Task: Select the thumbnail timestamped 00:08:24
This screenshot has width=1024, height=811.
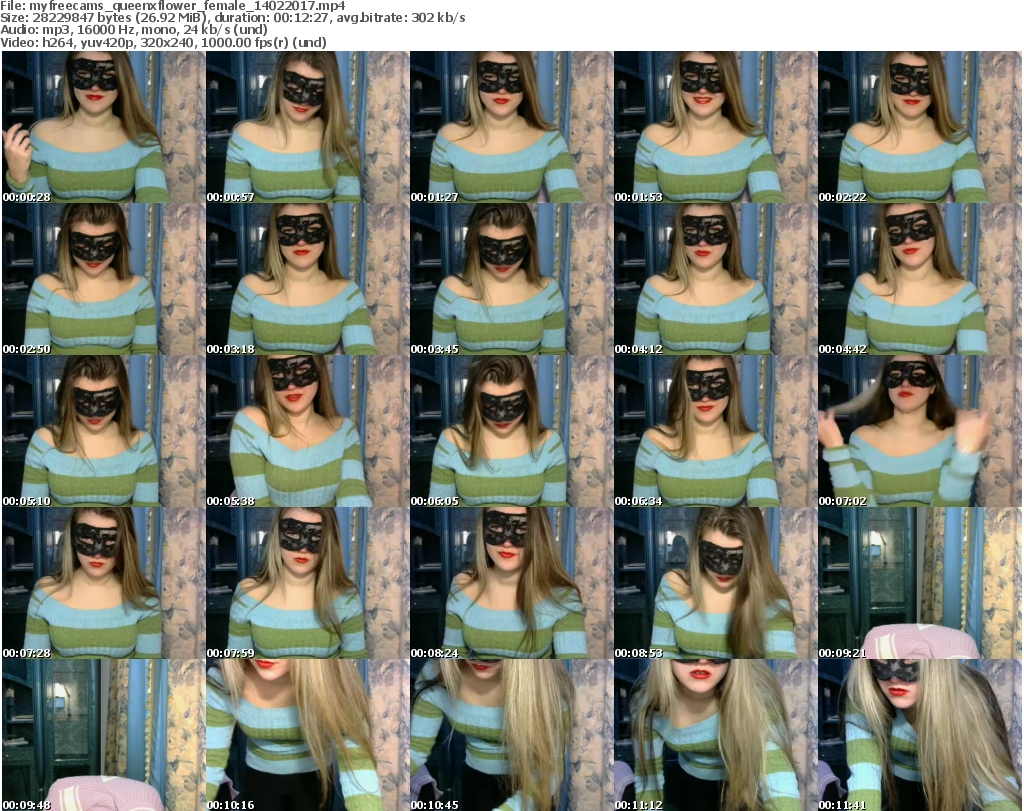Action: [511, 583]
